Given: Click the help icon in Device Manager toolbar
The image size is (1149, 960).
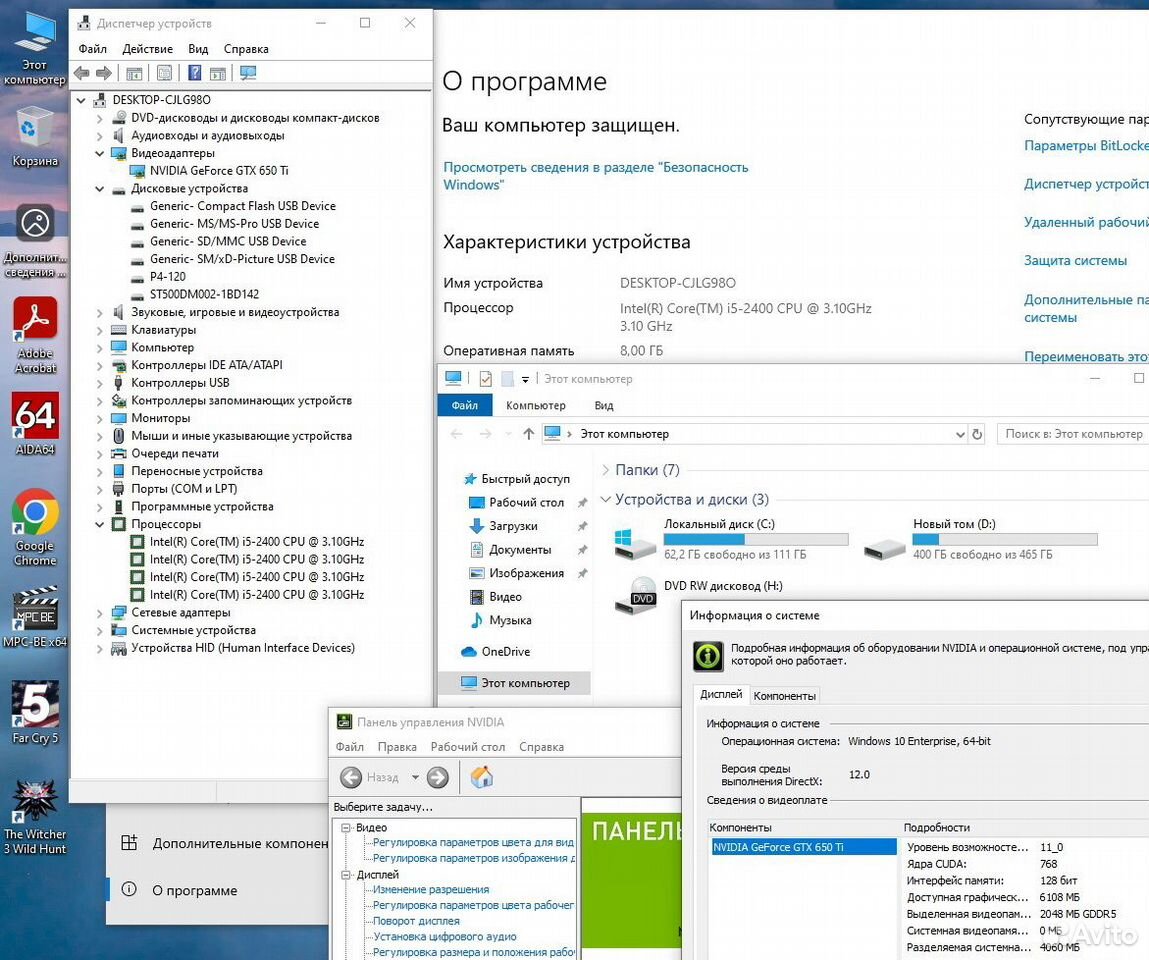Looking at the screenshot, I should click(194, 73).
